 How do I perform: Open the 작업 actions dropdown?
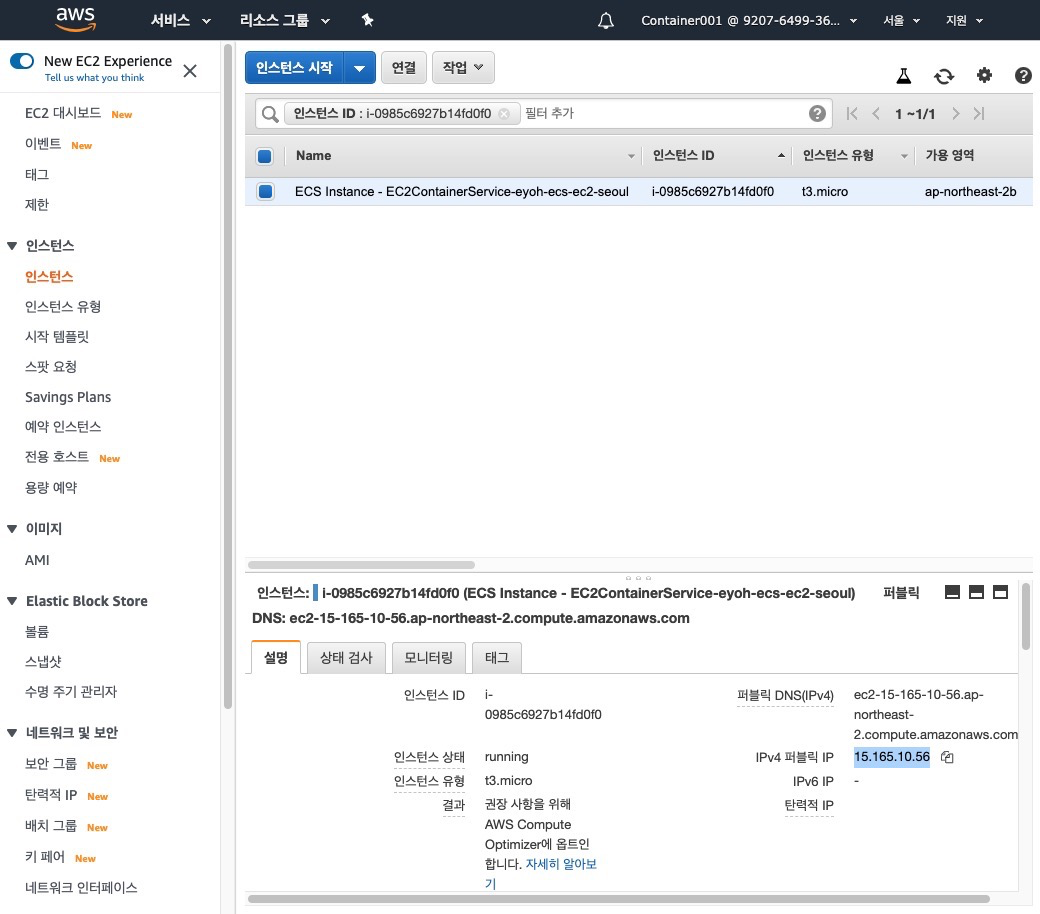[463, 68]
